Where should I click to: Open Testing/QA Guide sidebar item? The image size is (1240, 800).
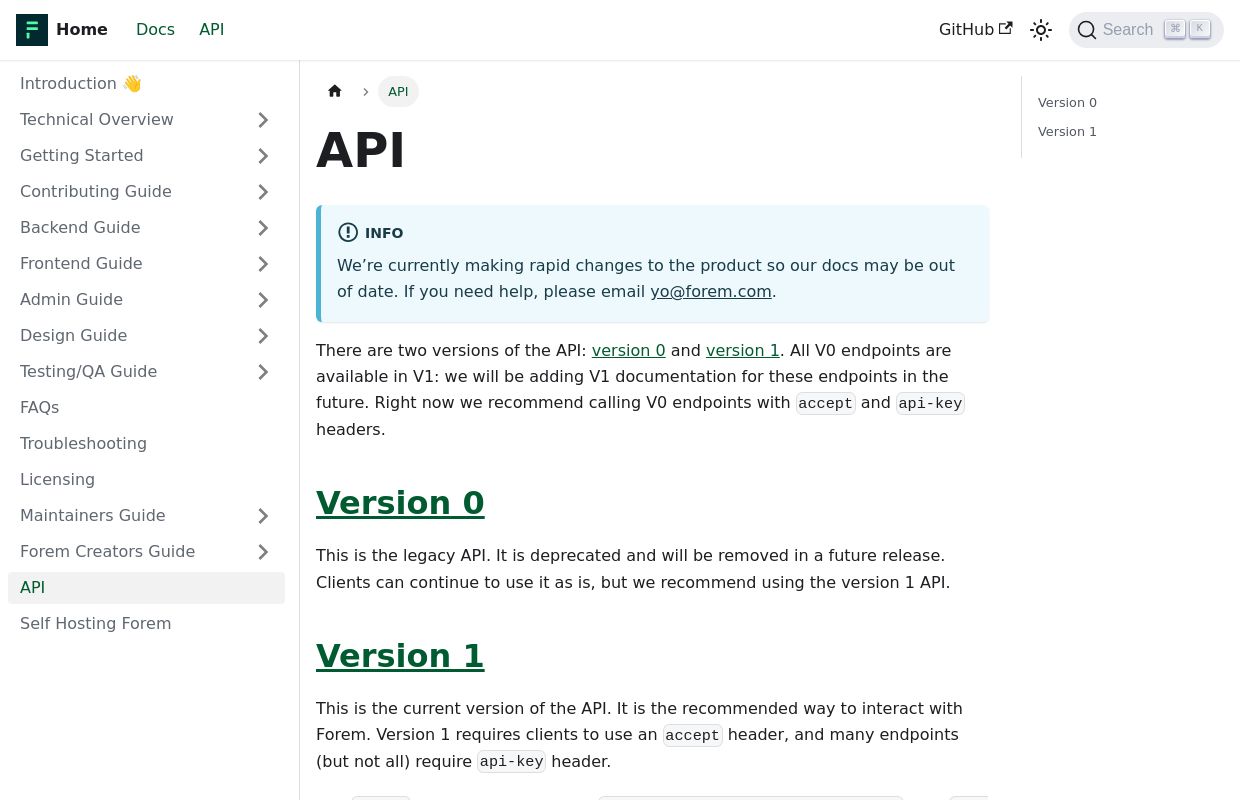[x=125, y=372]
